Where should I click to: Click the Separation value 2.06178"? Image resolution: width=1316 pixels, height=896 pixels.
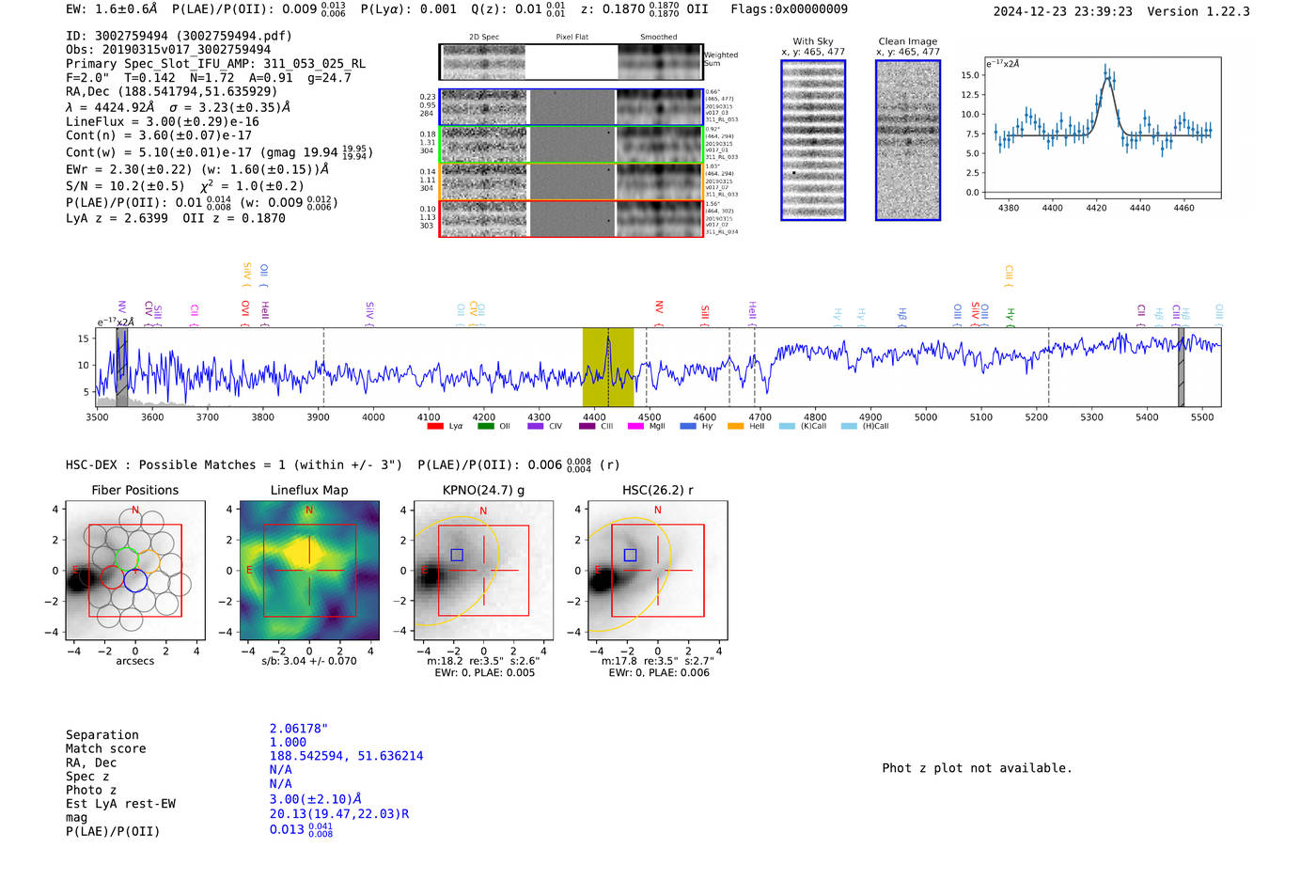[x=299, y=729]
